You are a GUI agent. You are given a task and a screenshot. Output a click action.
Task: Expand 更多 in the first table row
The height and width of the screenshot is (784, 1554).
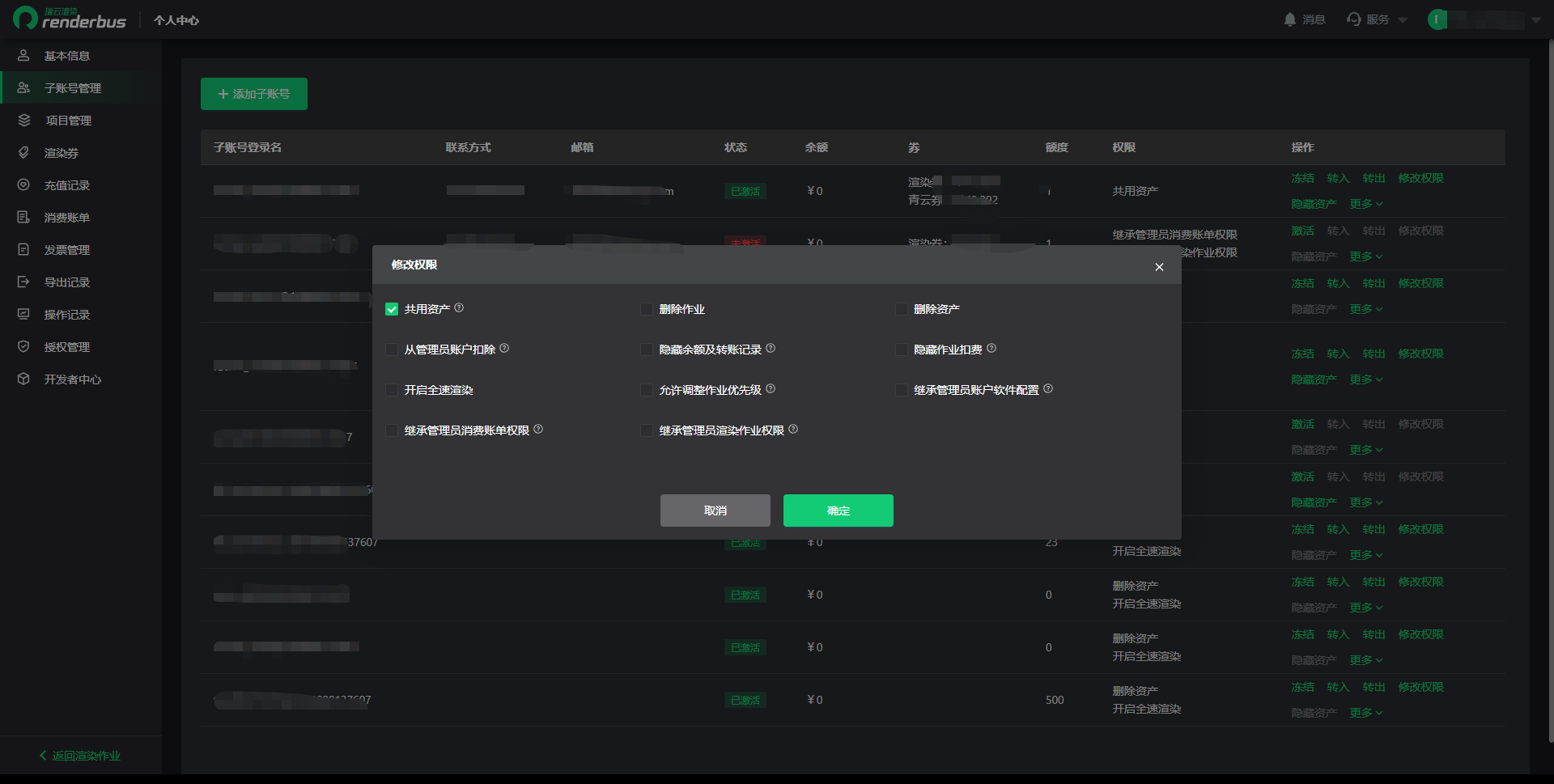point(1366,204)
